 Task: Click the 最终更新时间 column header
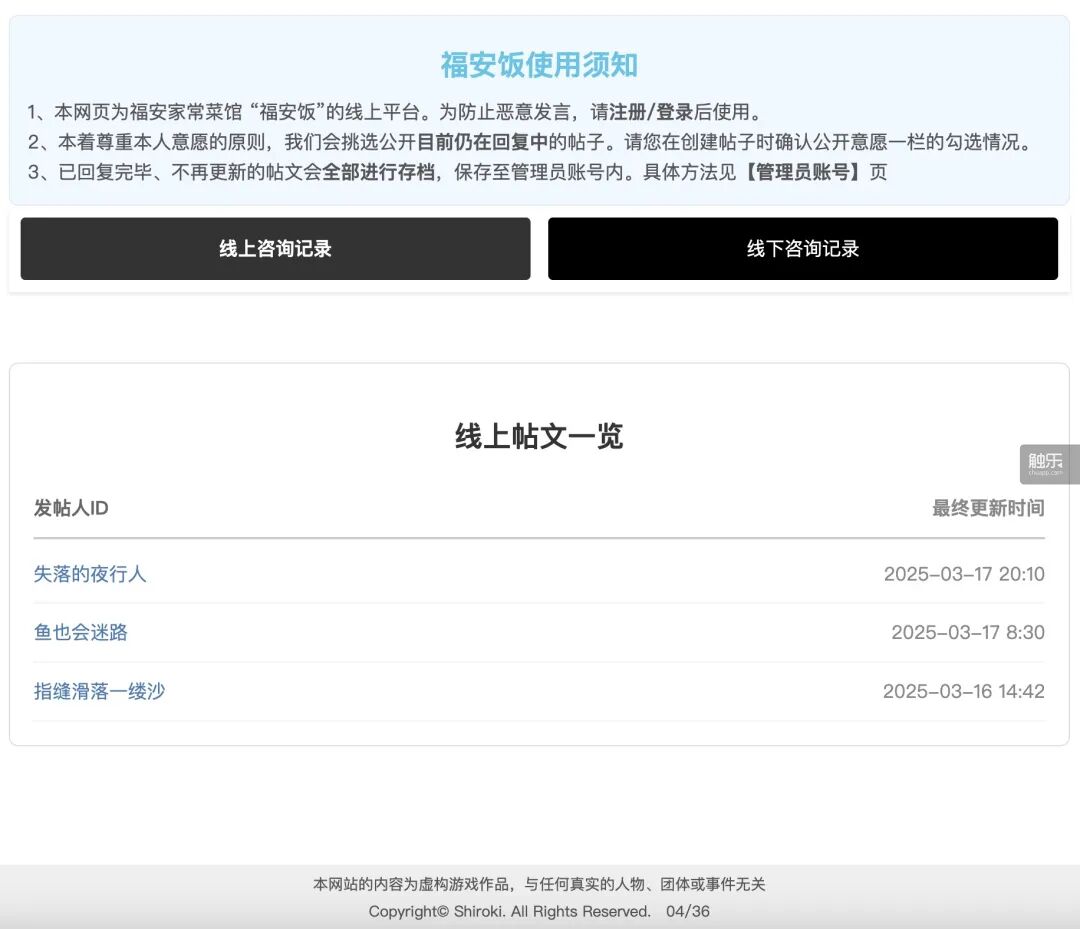988,508
